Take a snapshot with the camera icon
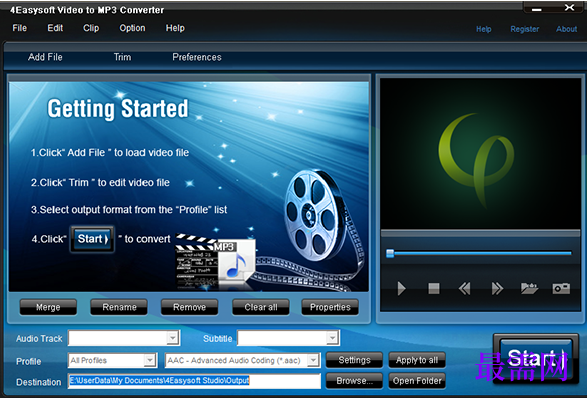Viewport: 587px width, 398px height. [561, 288]
